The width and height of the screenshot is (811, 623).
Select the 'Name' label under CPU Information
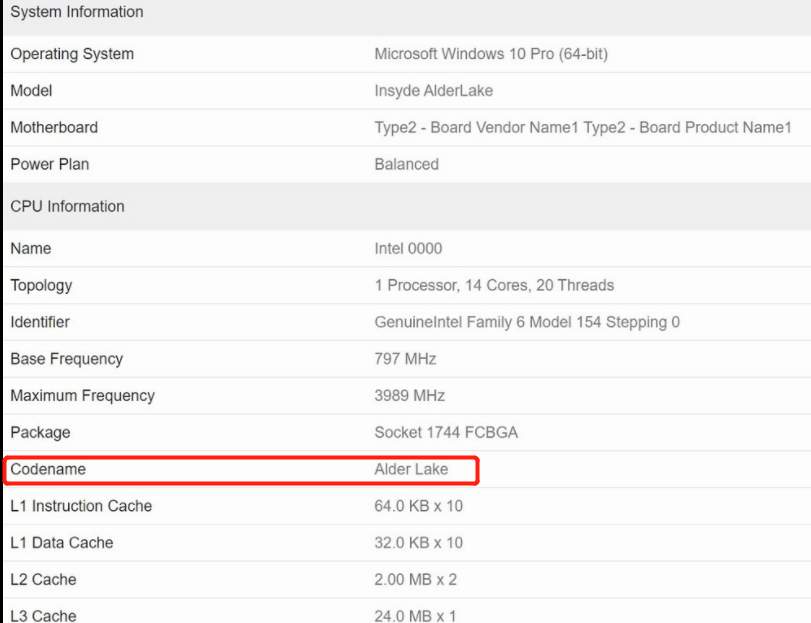point(31,248)
